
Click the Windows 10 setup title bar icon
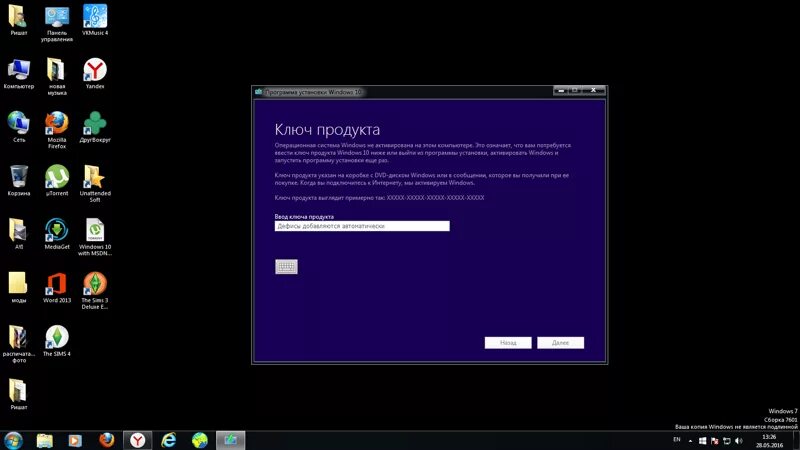click(259, 92)
